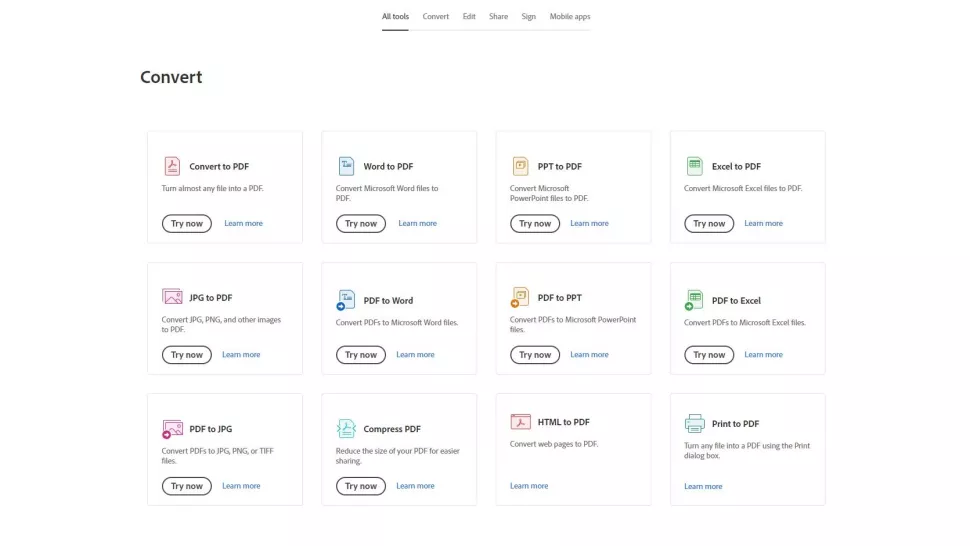970x546 pixels.
Task: Click the Word to PDF document icon
Action: tap(346, 166)
